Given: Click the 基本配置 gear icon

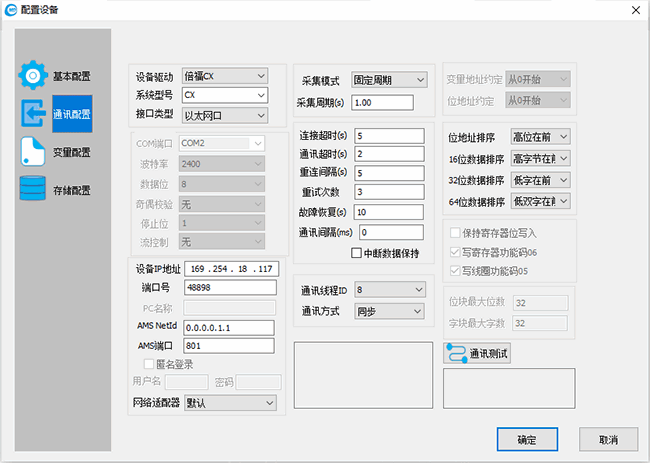Looking at the screenshot, I should pyautogui.click(x=34, y=75).
